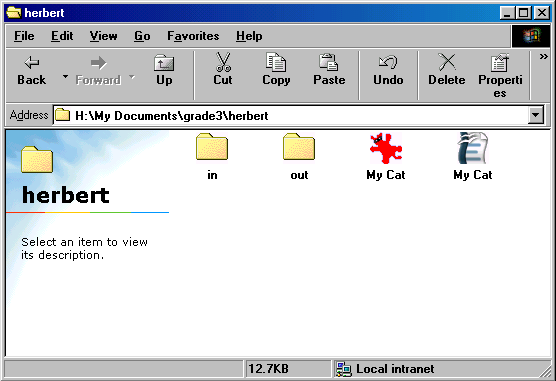This screenshot has width=556, height=381.
Task: Click the Local intranet zone icon
Action: (x=343, y=369)
